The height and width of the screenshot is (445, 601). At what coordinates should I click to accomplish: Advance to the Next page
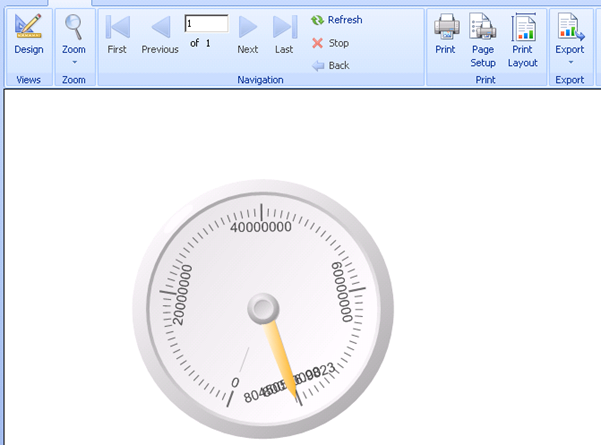[247, 35]
